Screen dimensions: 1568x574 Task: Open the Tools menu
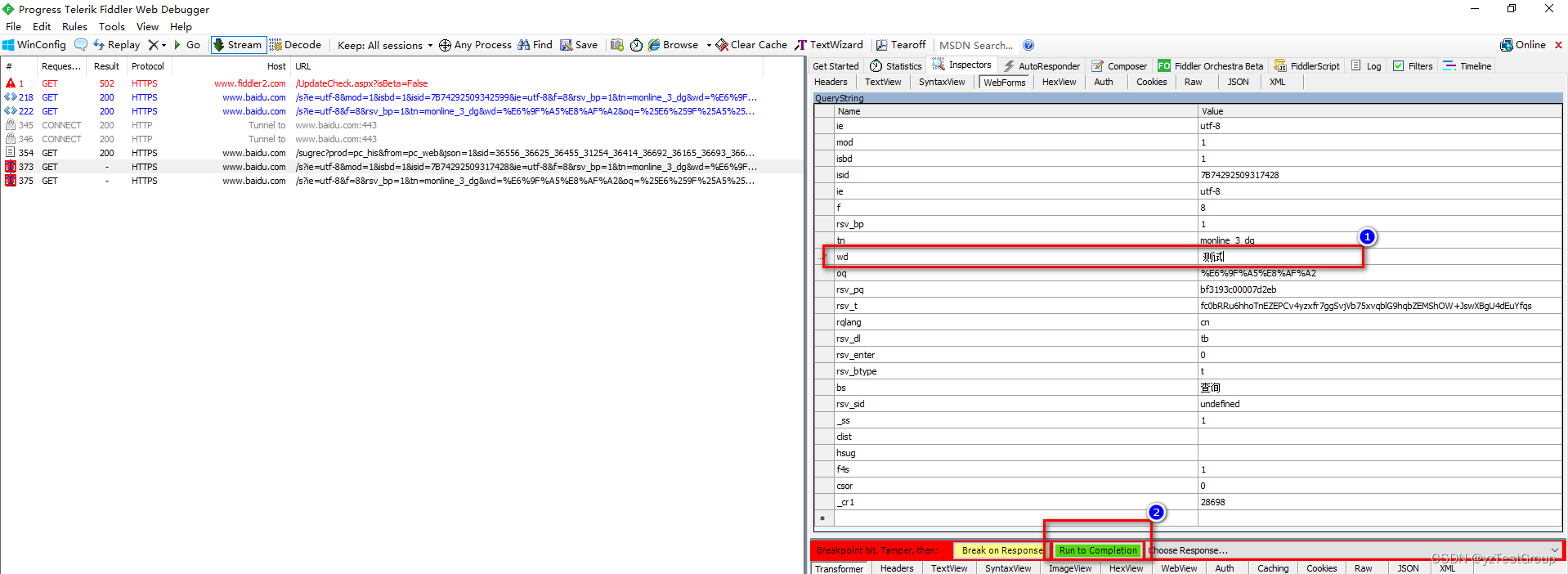112,26
